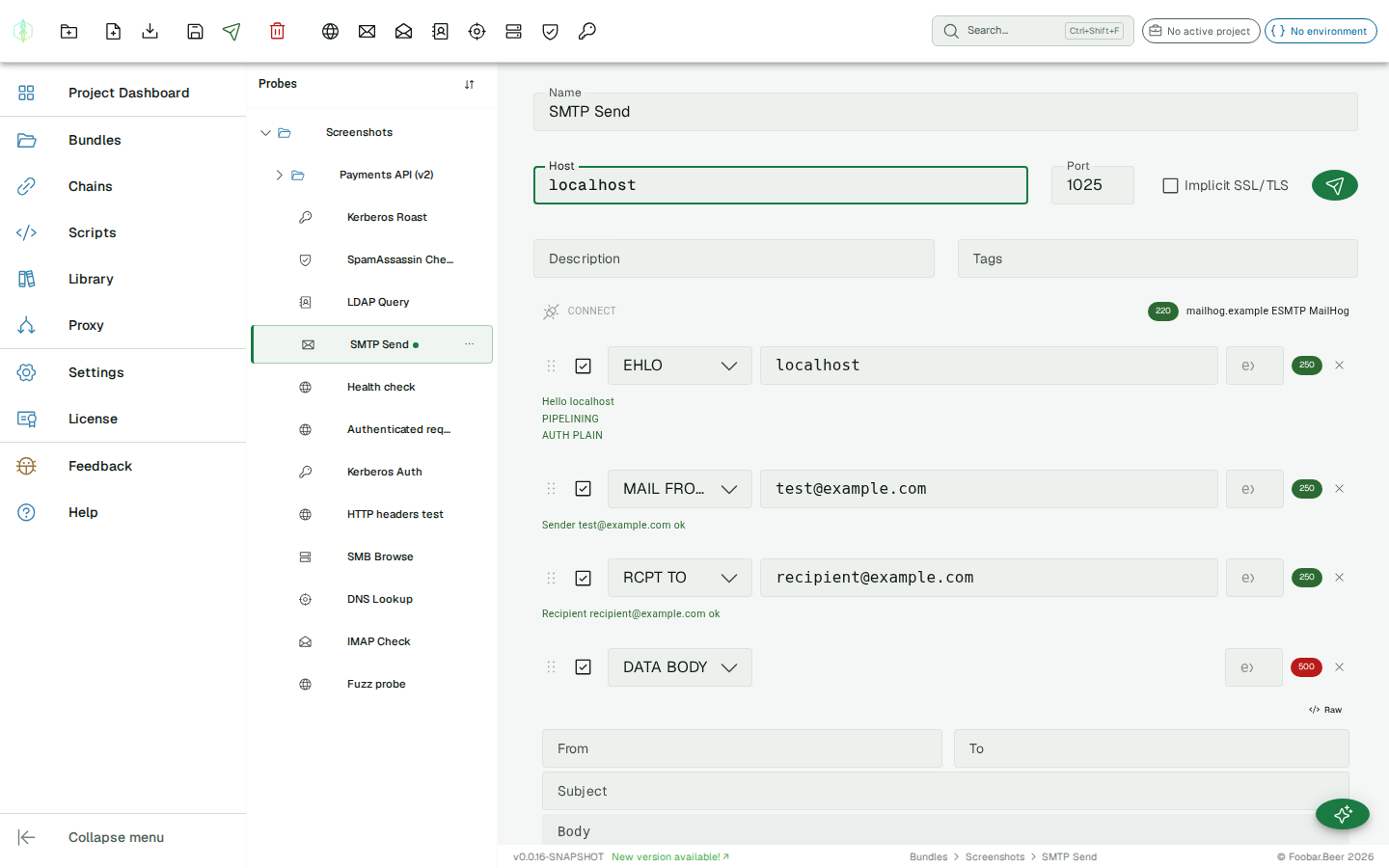Select the LDAP Query probe
This screenshot has height=868, width=1389.
[372, 302]
